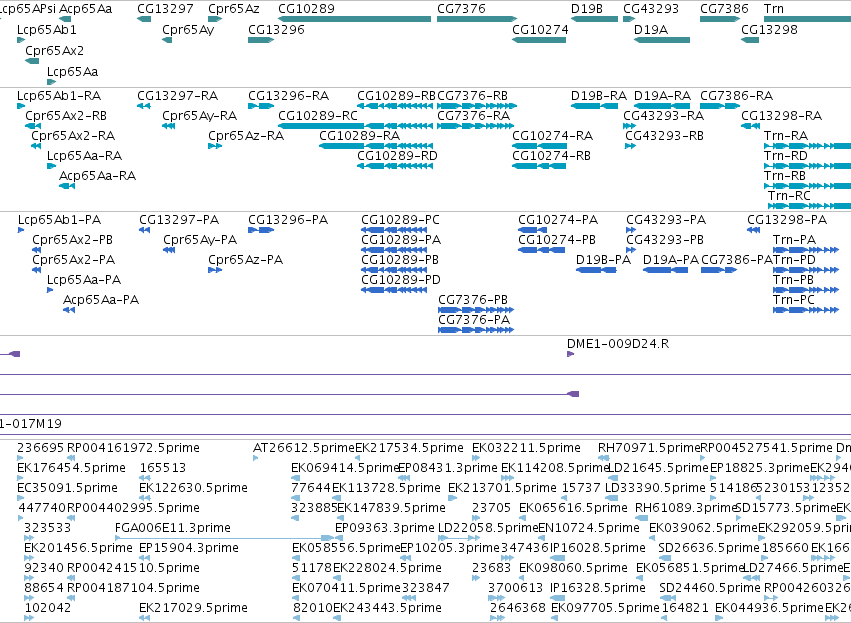The width and height of the screenshot is (851, 623).
Task: Click the DME1-009D24.R BAC end label
Action: 618,344
